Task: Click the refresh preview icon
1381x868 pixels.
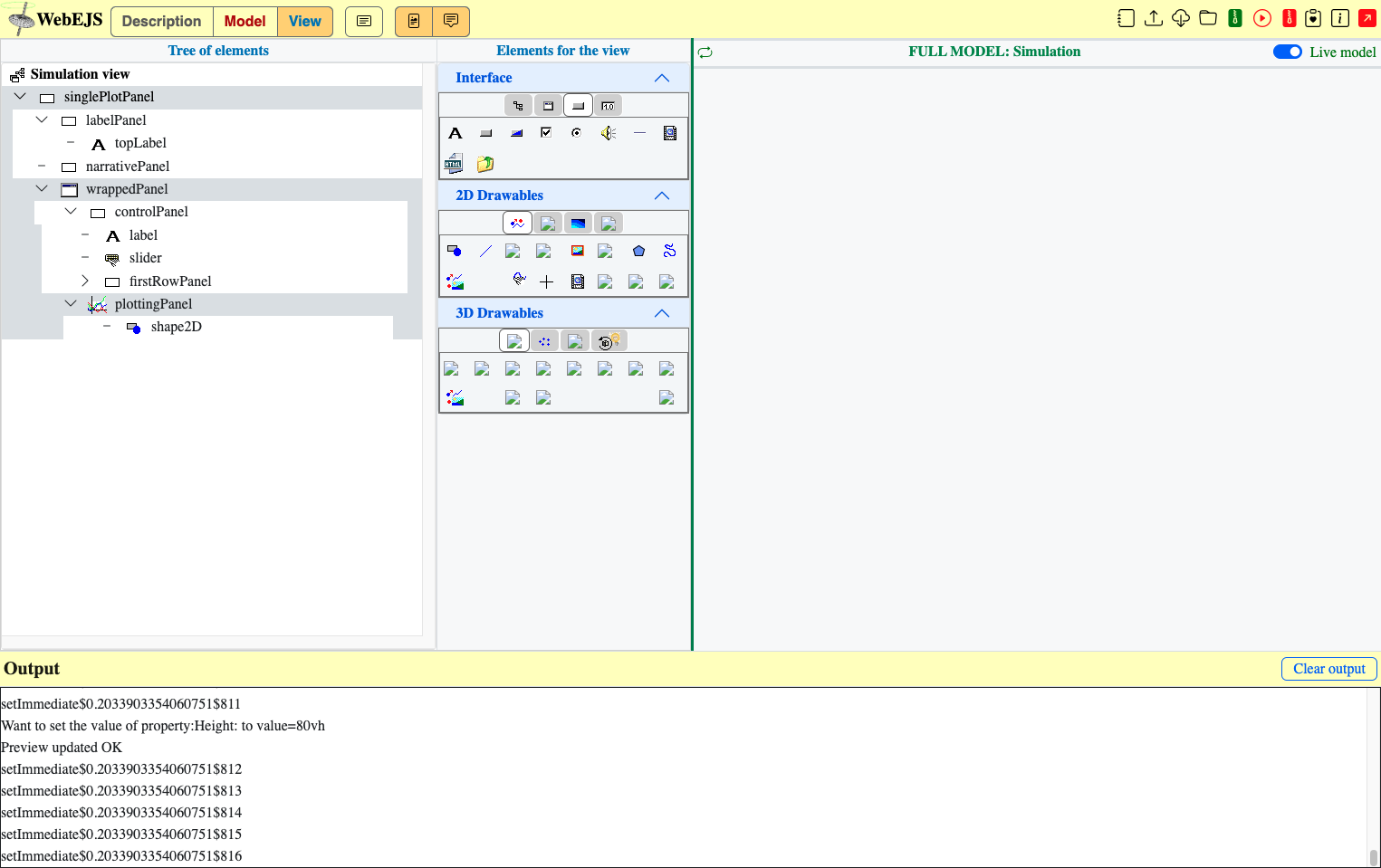Action: [705, 52]
